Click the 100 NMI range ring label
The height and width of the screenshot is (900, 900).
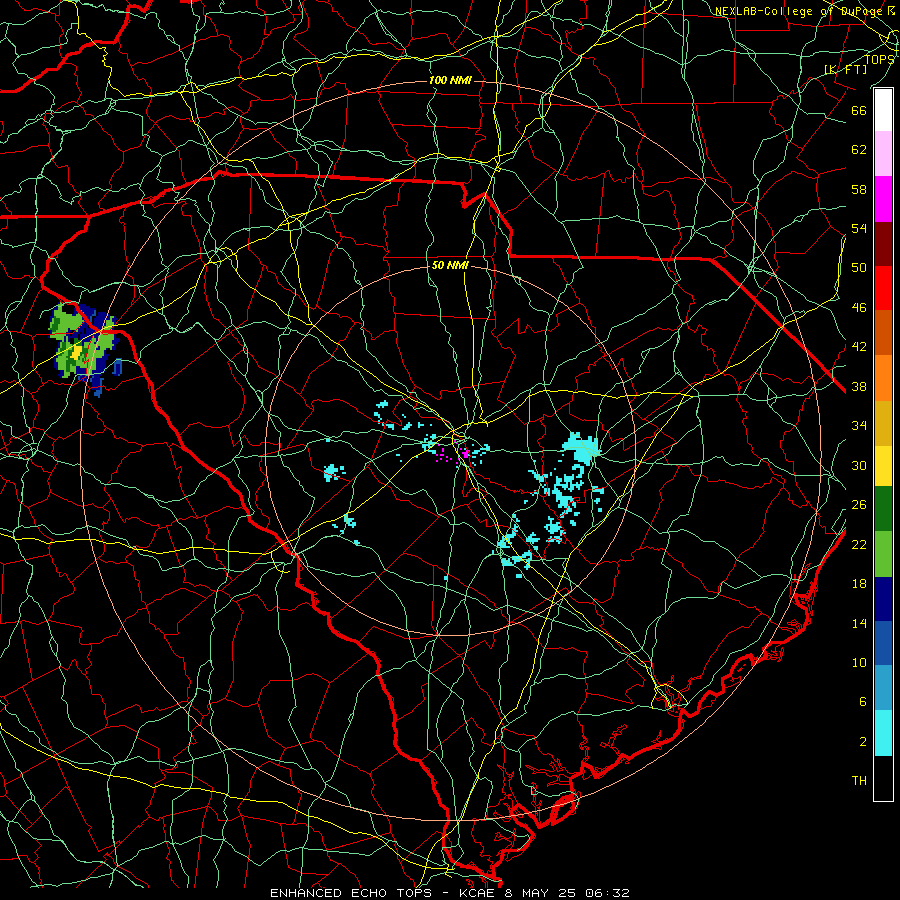tap(450, 80)
